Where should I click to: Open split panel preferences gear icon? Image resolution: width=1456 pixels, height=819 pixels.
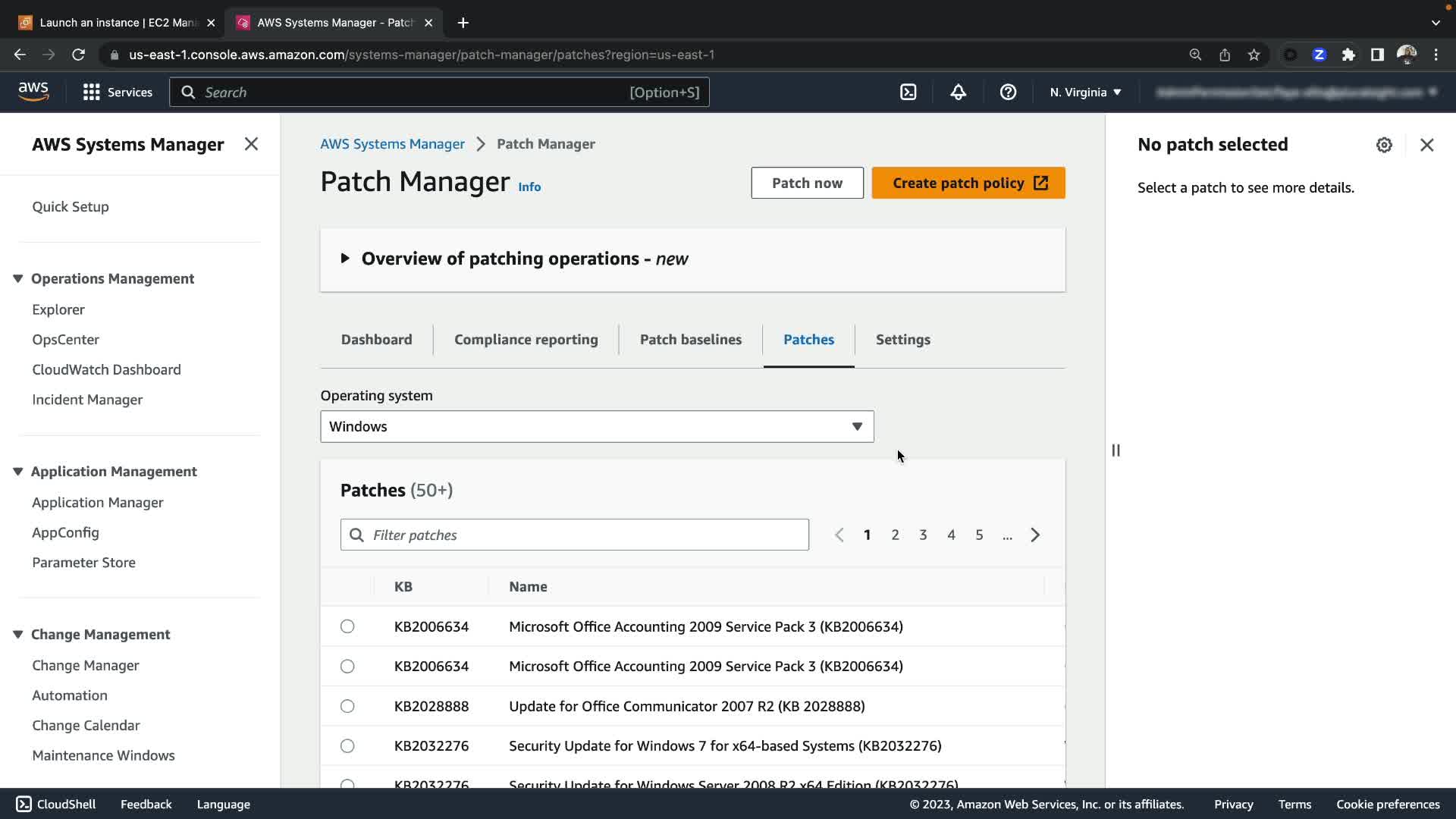point(1384,145)
